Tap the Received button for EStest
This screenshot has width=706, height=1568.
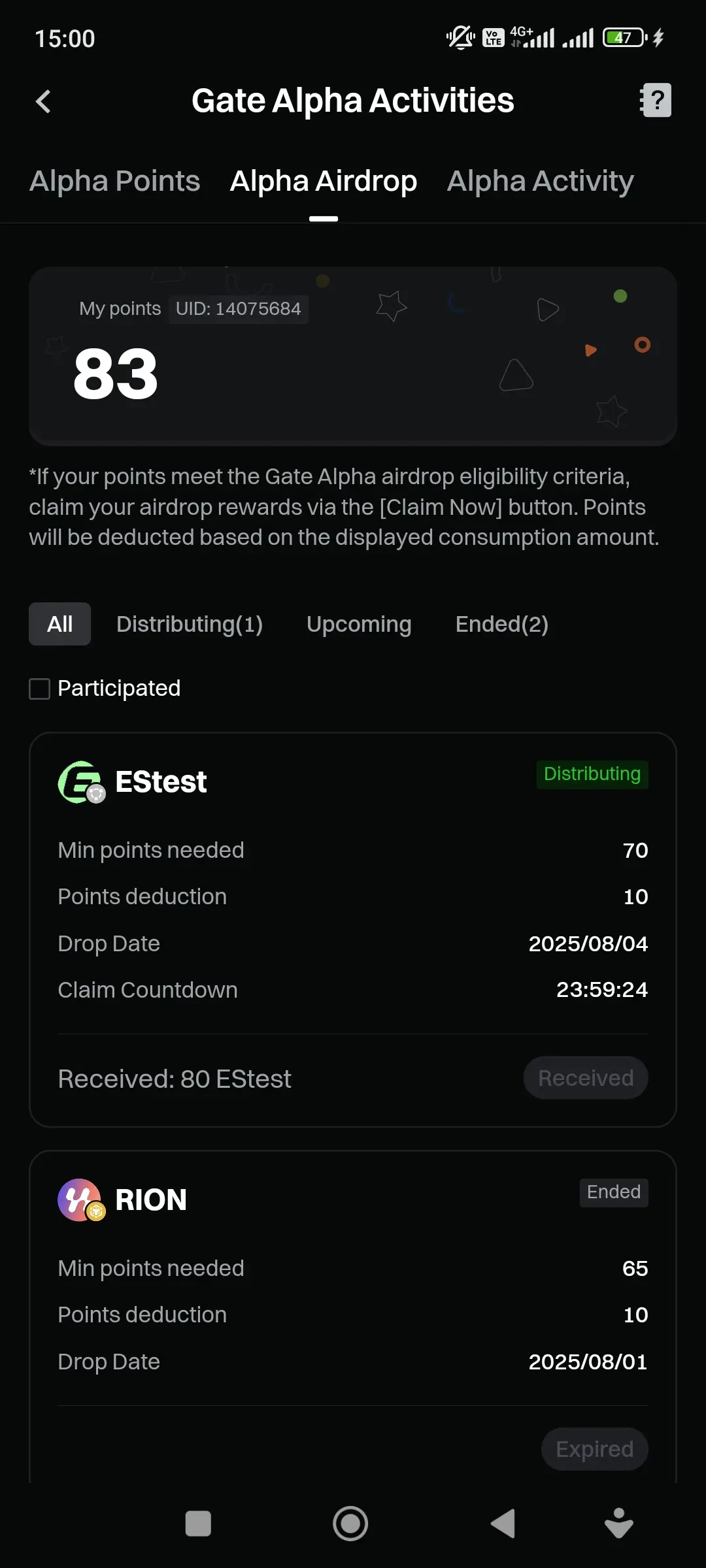(586, 1078)
